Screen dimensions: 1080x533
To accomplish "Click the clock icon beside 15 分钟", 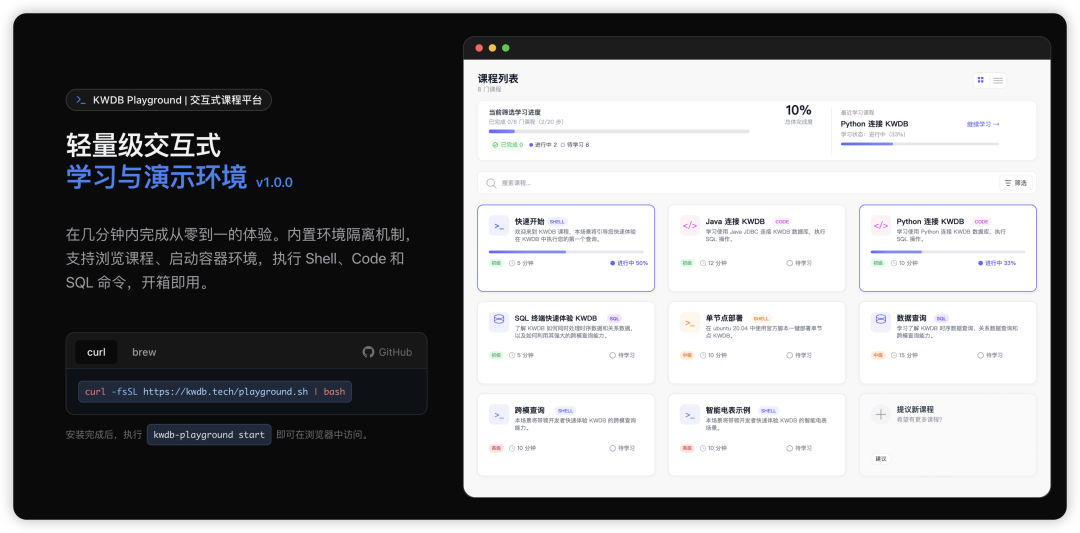I will pos(893,355).
